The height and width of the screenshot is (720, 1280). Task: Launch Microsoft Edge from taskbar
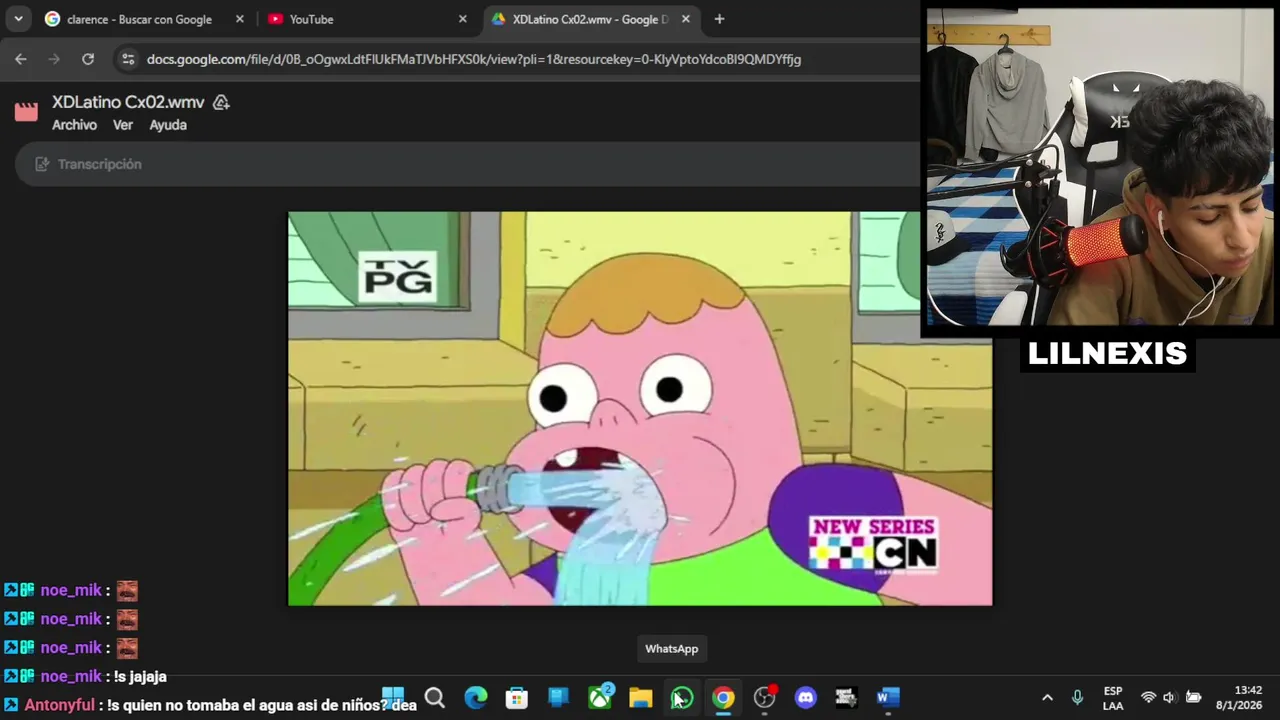(x=476, y=697)
